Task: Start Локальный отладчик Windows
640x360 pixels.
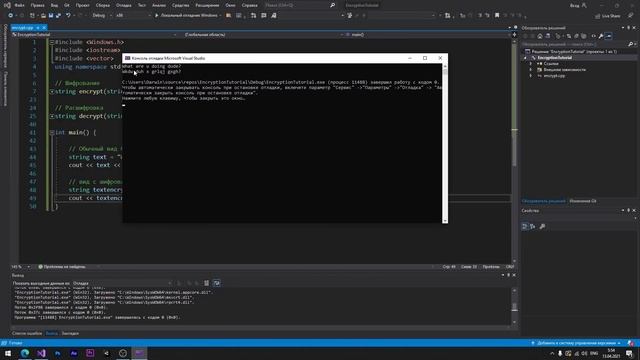Action: coord(187,16)
